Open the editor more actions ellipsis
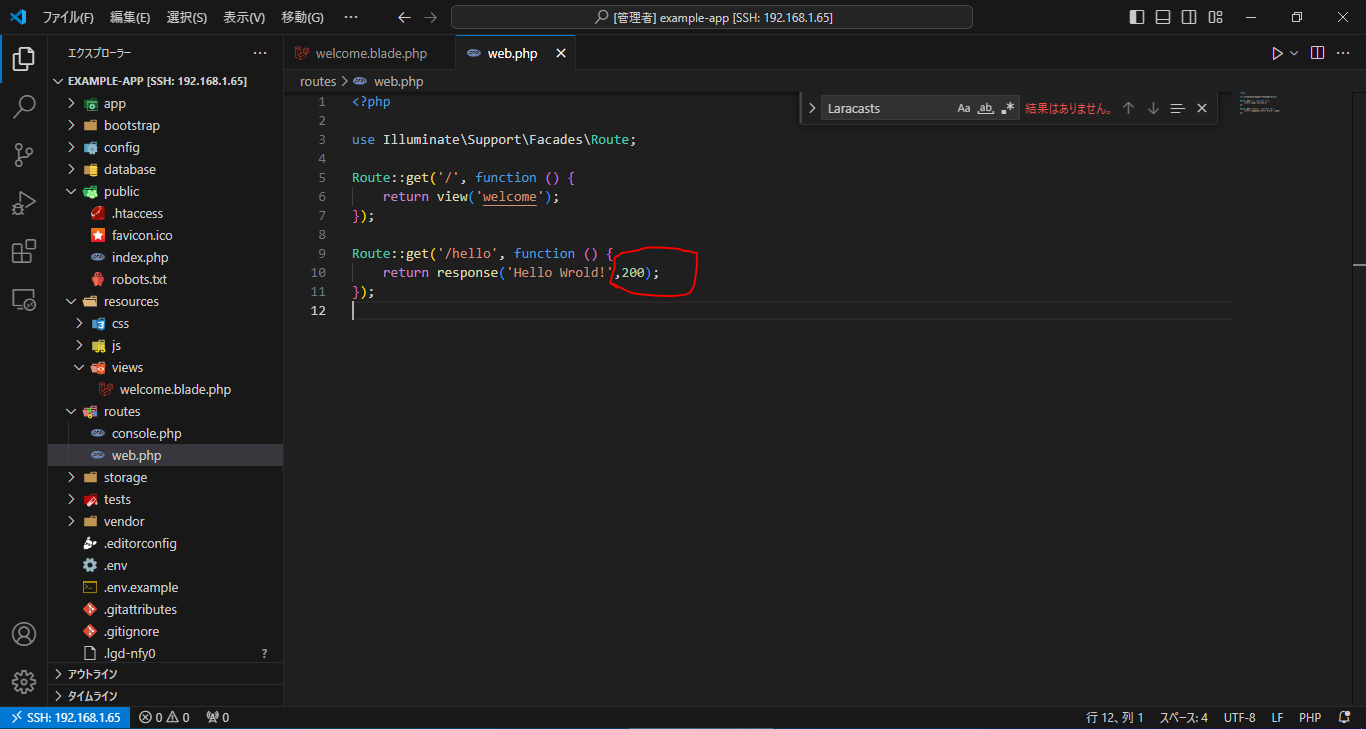The image size is (1366, 729). (x=1345, y=53)
